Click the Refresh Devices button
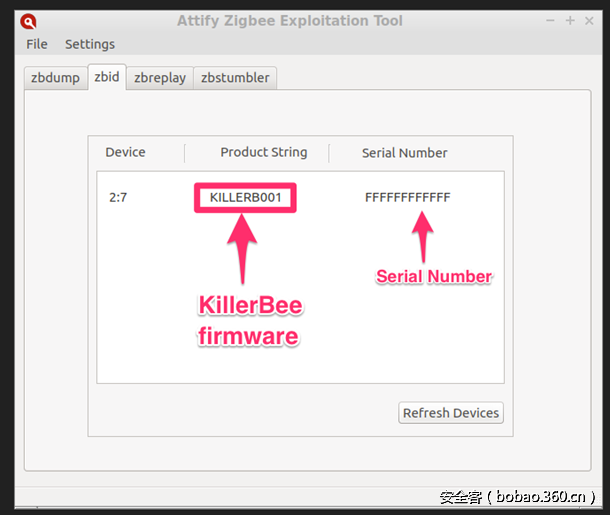This screenshot has width=610, height=515. pyautogui.click(x=451, y=413)
